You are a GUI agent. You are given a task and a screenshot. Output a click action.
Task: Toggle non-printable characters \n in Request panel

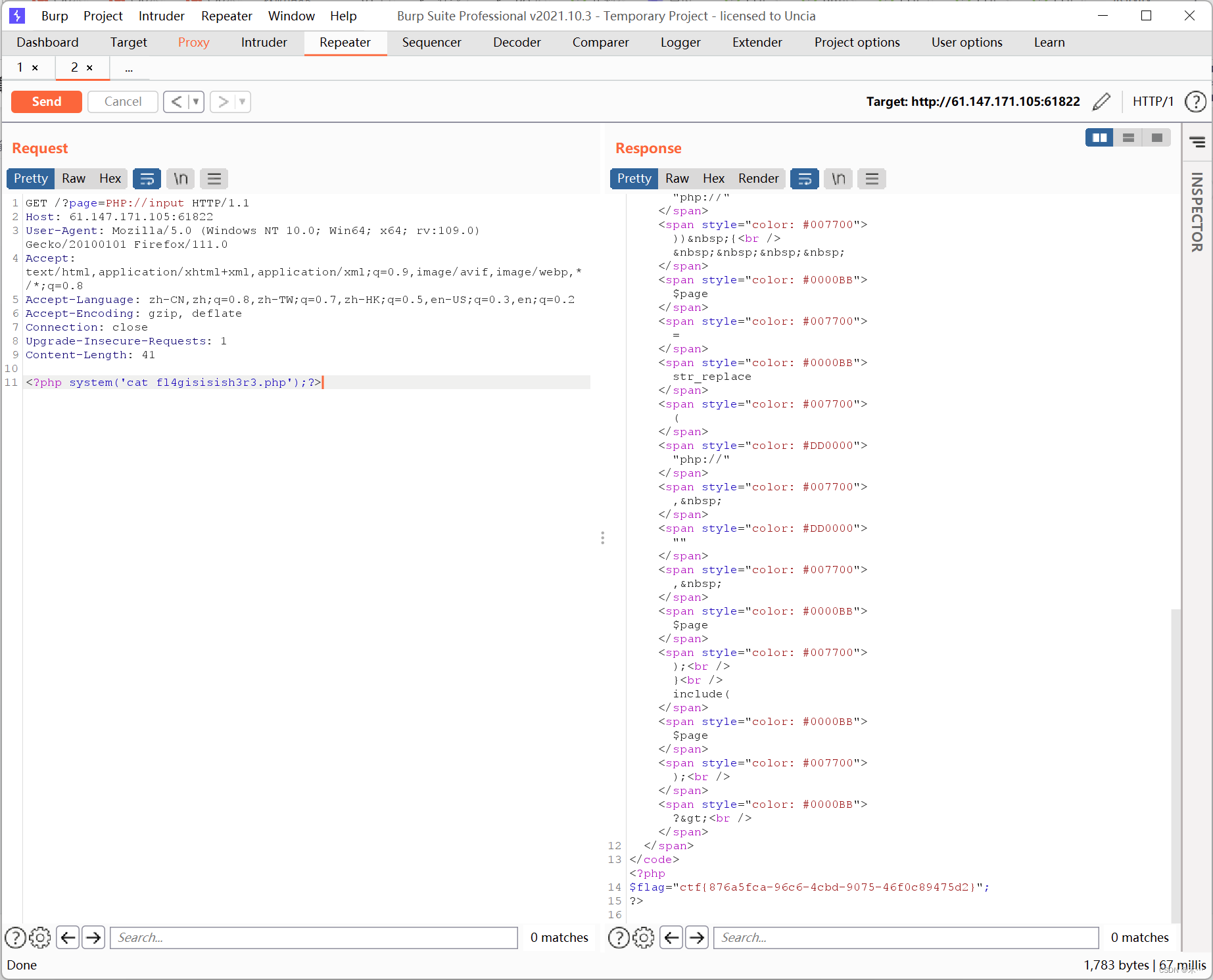pyautogui.click(x=180, y=179)
